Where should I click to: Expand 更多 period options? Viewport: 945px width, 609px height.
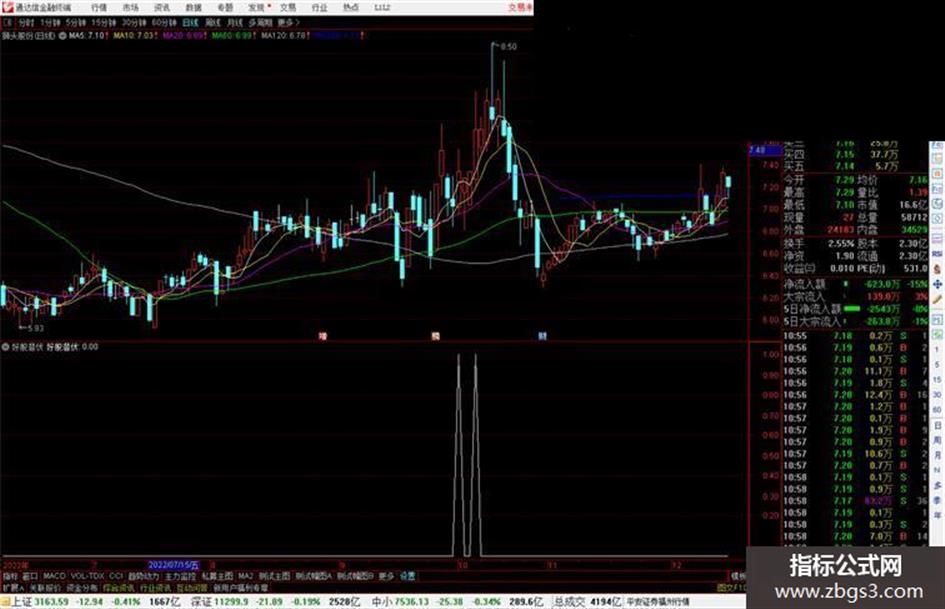point(289,22)
